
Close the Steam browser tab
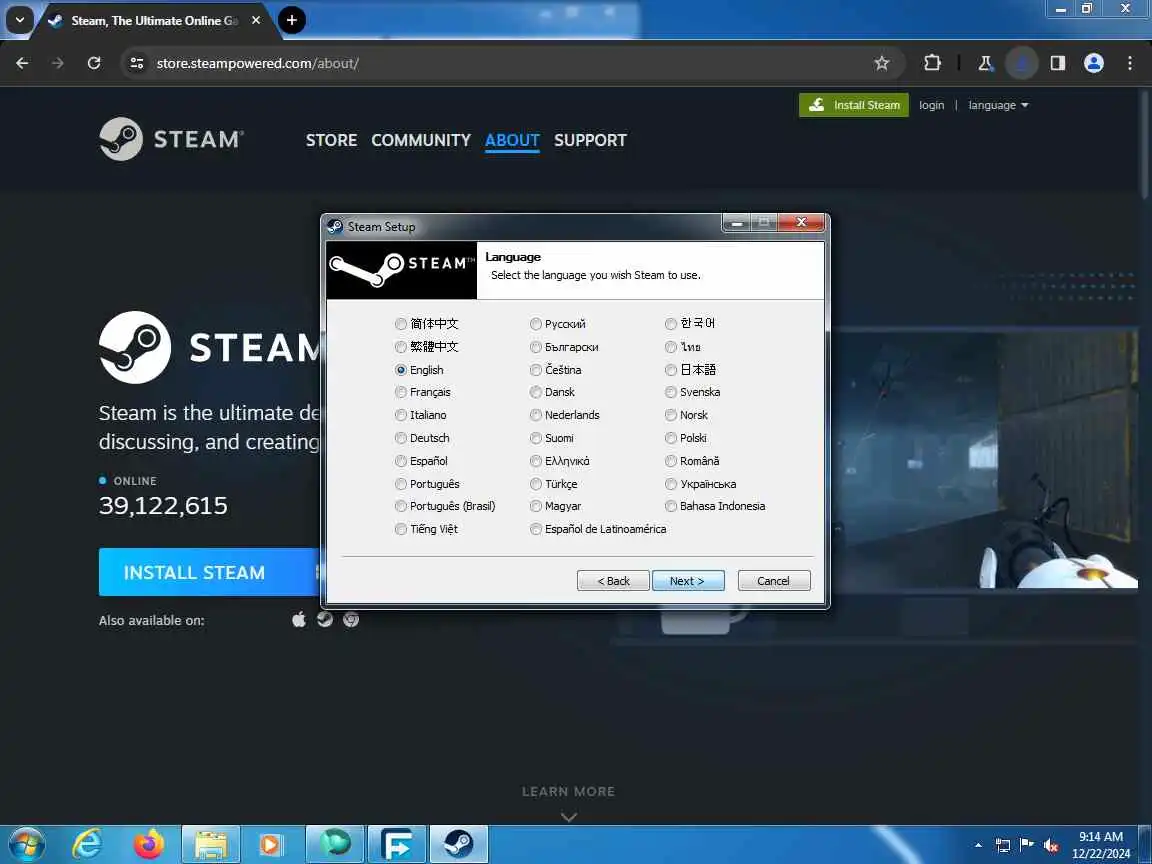click(x=256, y=21)
